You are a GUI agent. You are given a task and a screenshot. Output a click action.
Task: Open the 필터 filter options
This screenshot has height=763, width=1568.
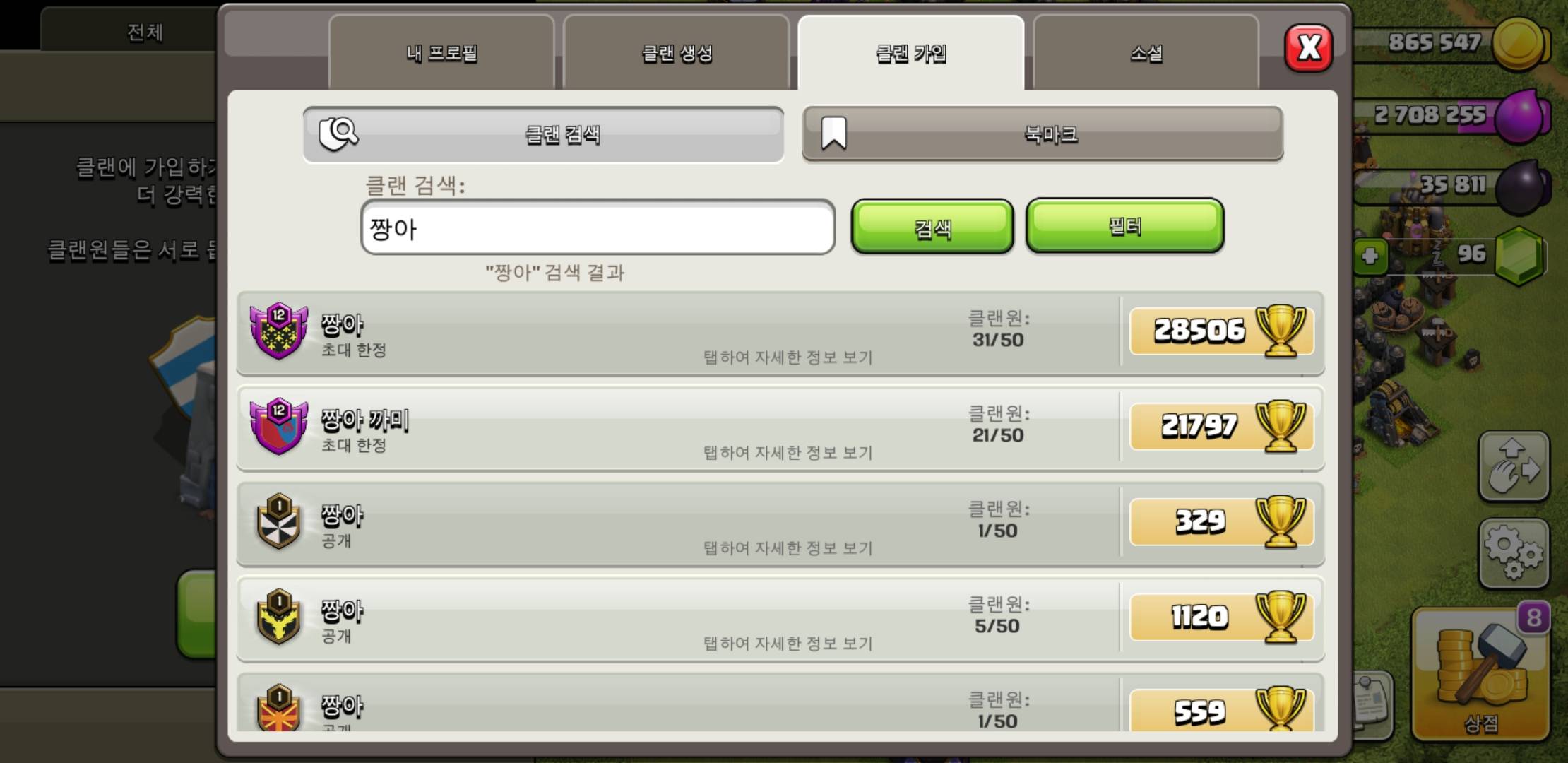tap(1124, 225)
